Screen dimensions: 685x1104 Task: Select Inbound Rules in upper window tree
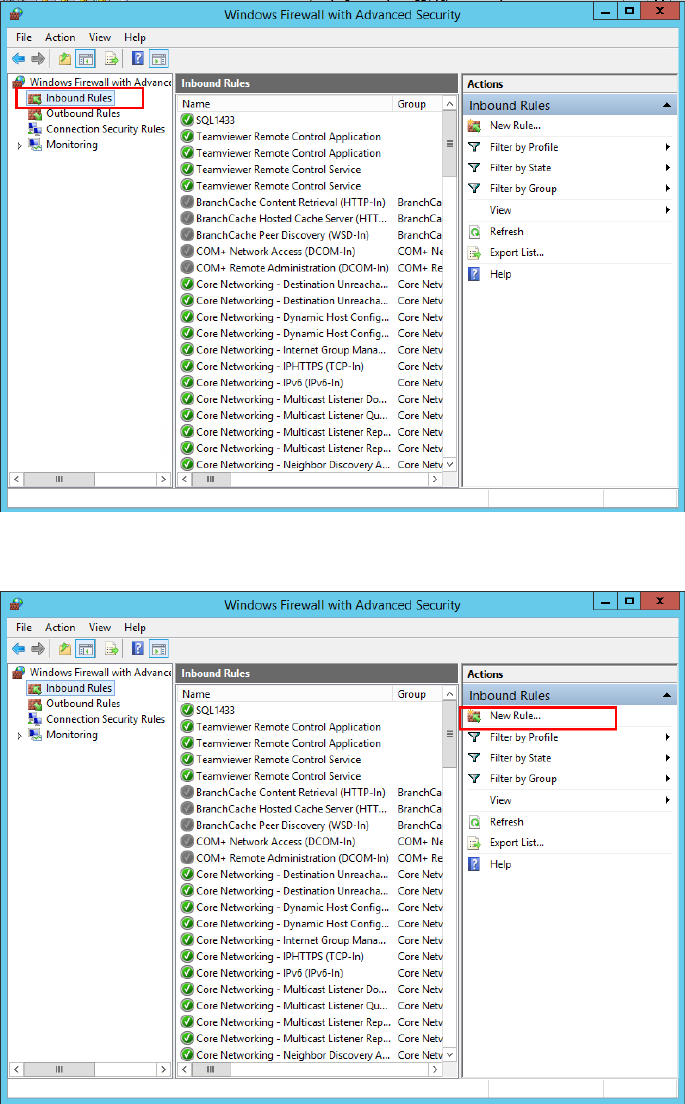pyautogui.click(x=79, y=98)
